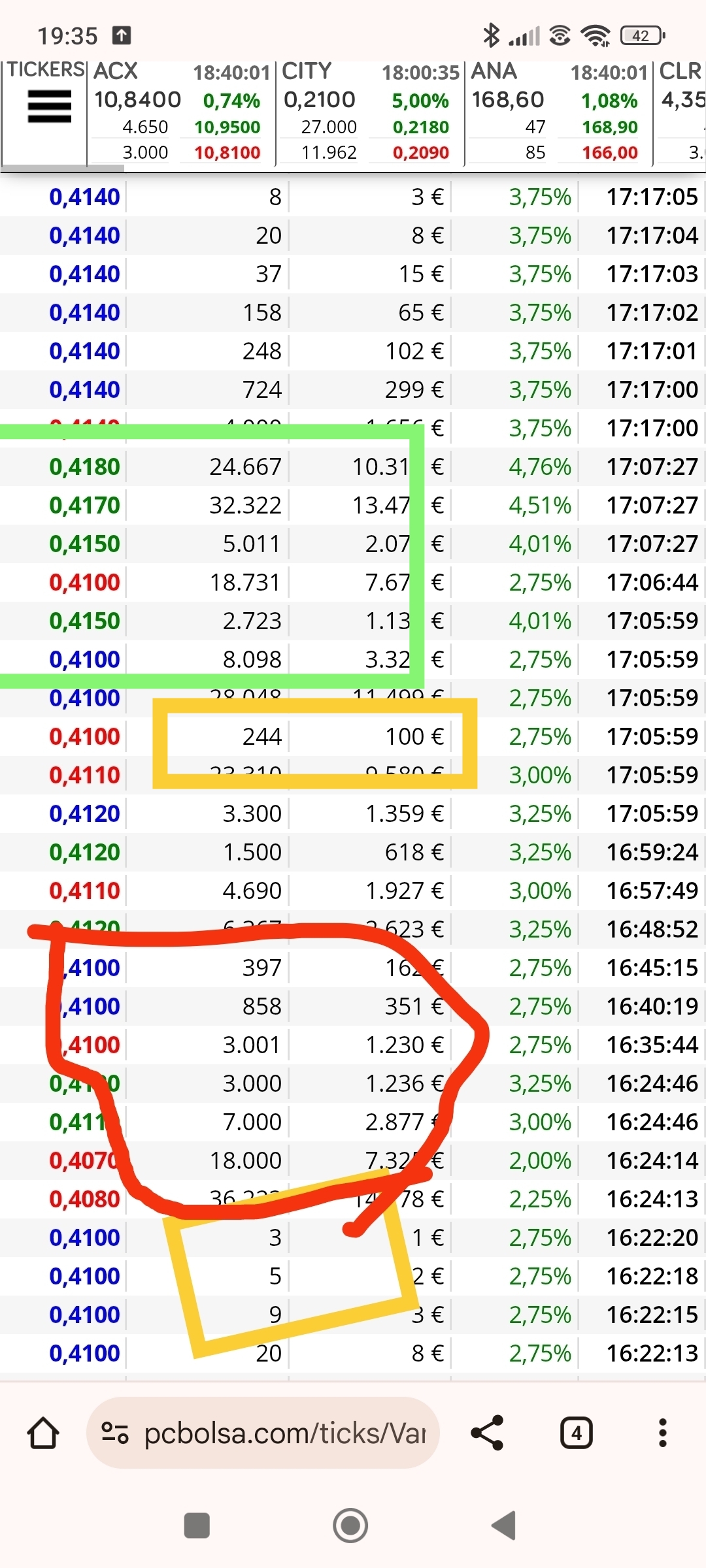Select volume 37 in 17:17:03 row
This screenshot has width=706, height=1568.
[x=268, y=274]
